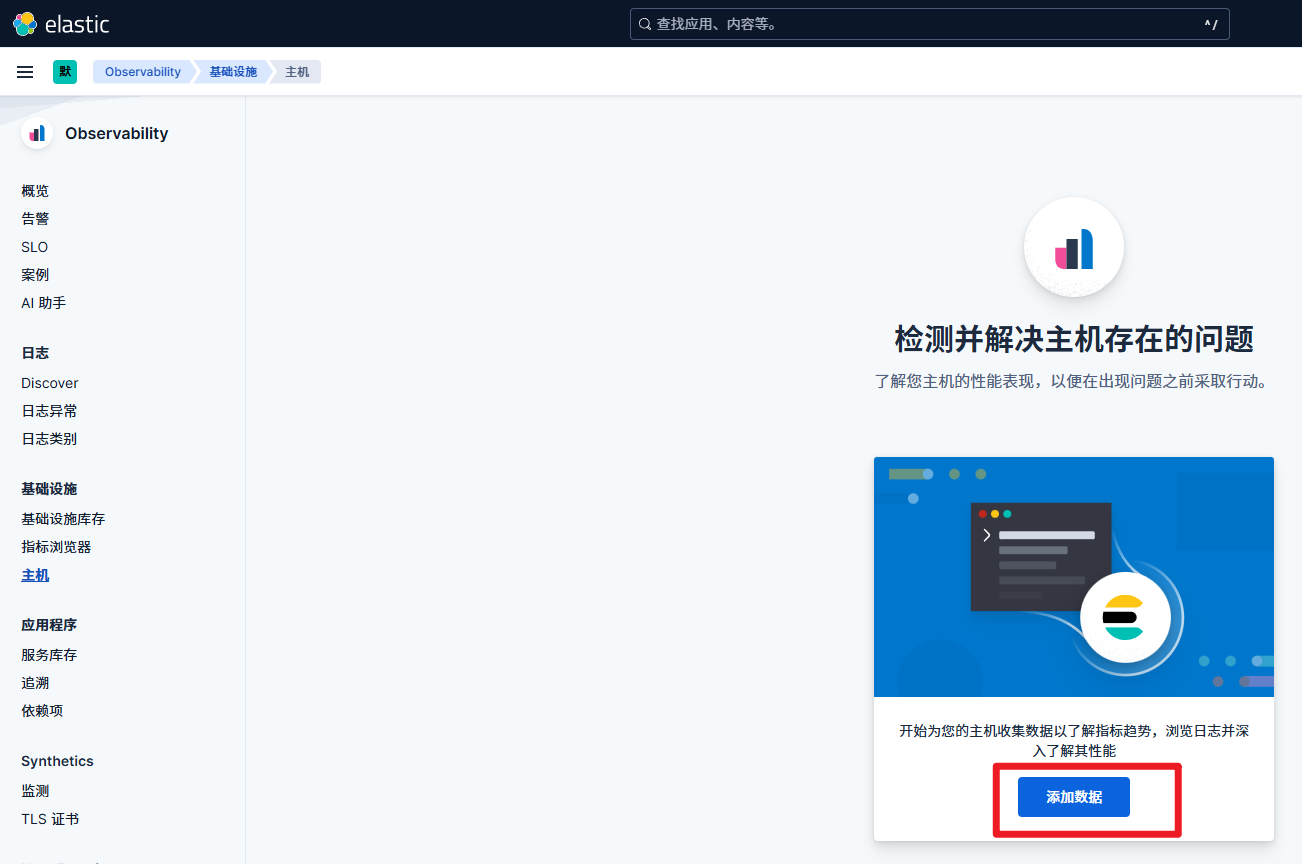This screenshot has width=1302, height=864.
Task: Select the 主机 breadcrumb
Action: 297,72
